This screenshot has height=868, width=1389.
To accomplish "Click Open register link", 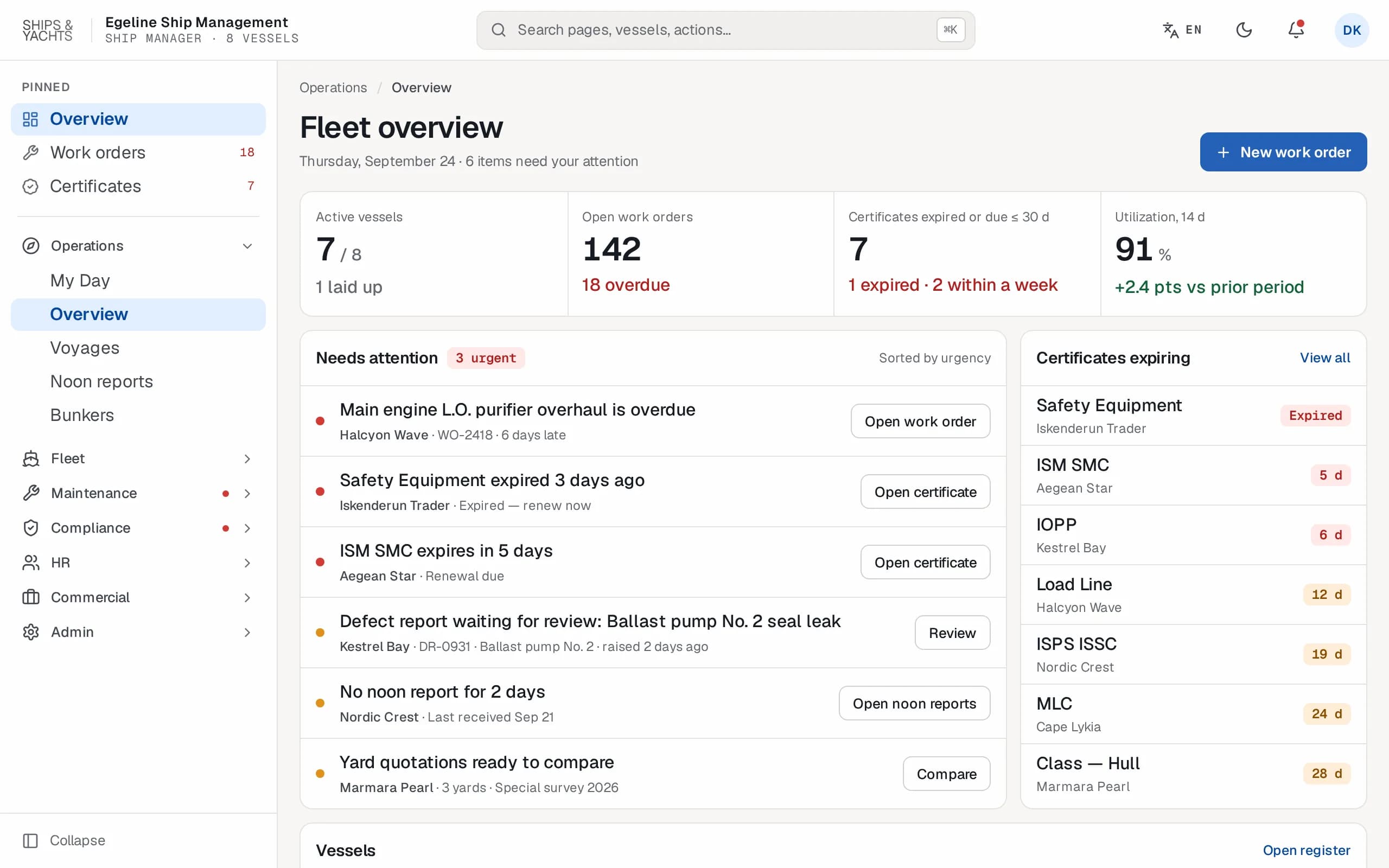I will pyautogui.click(x=1307, y=850).
